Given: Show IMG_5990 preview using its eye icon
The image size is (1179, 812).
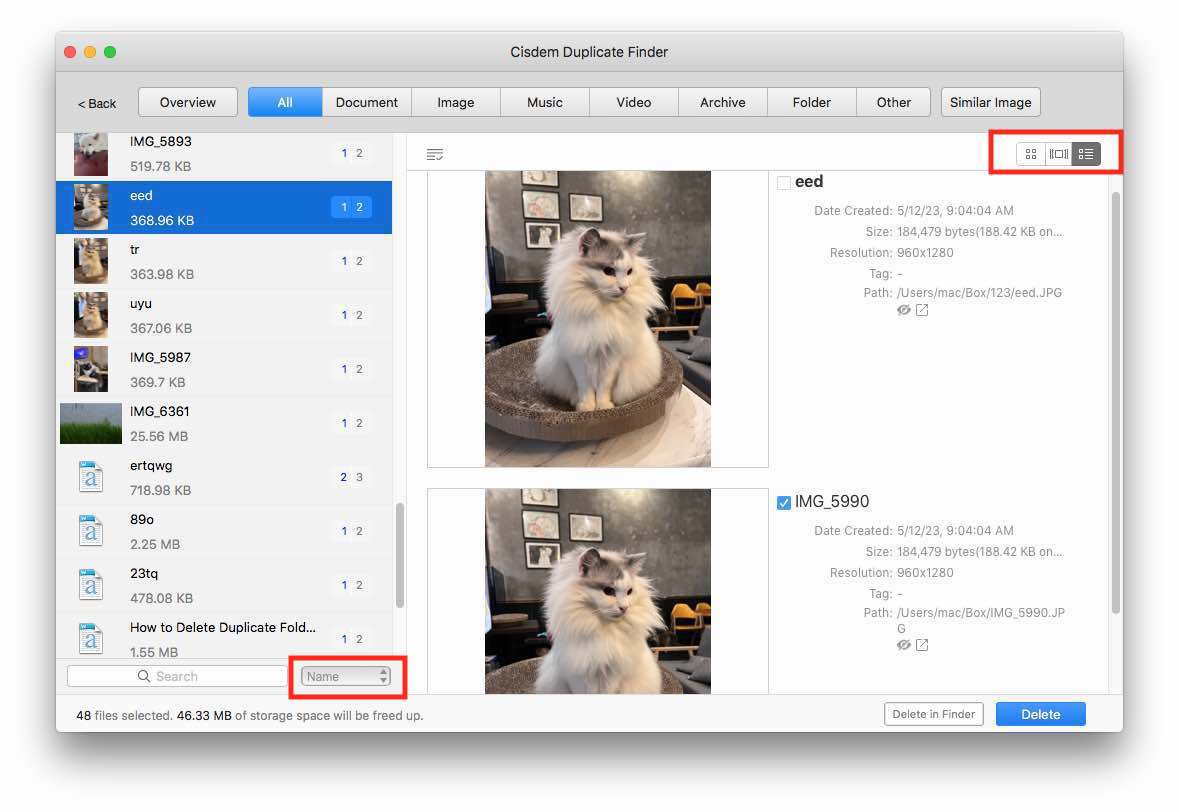Looking at the screenshot, I should [903, 645].
